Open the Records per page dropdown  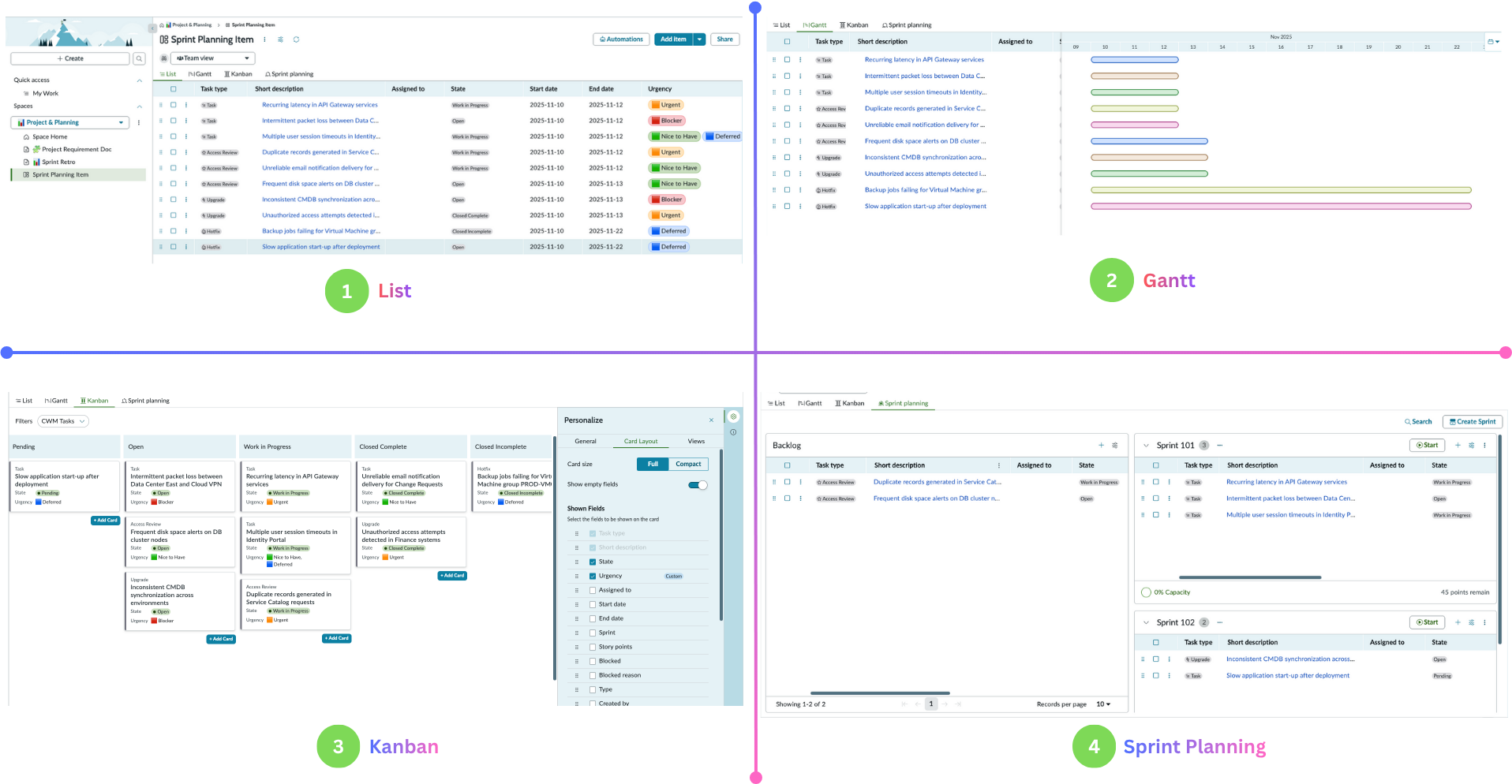[1102, 704]
